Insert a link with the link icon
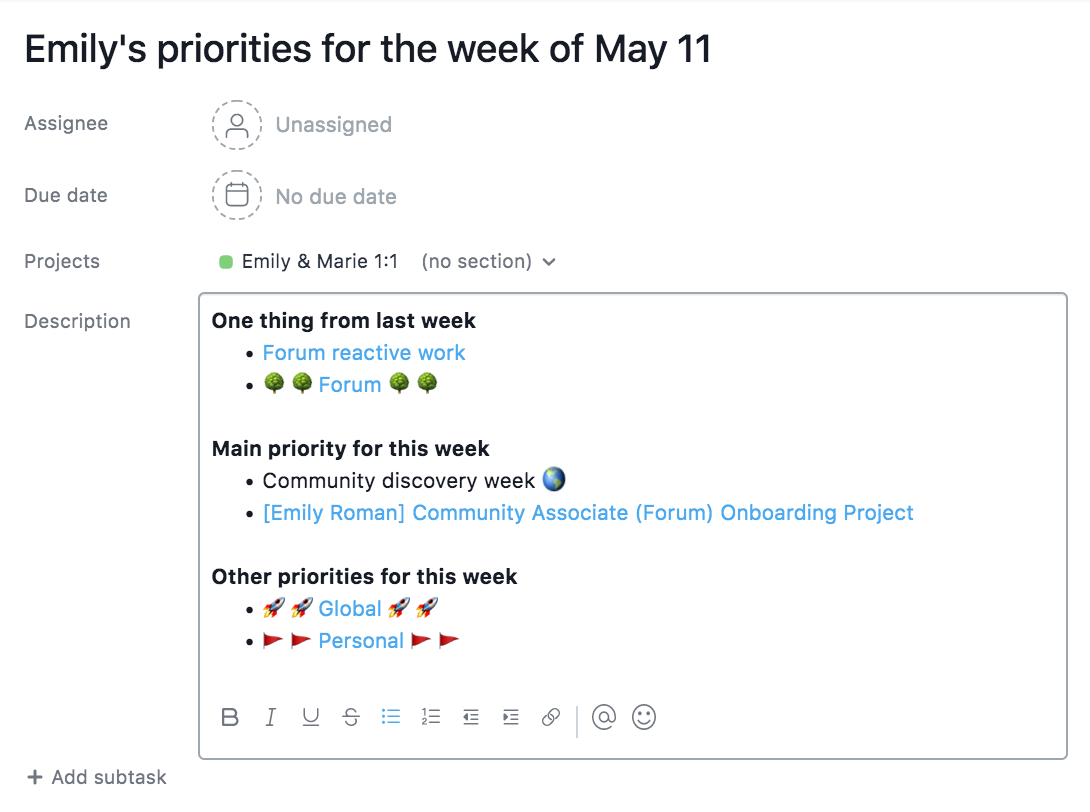 [551, 717]
